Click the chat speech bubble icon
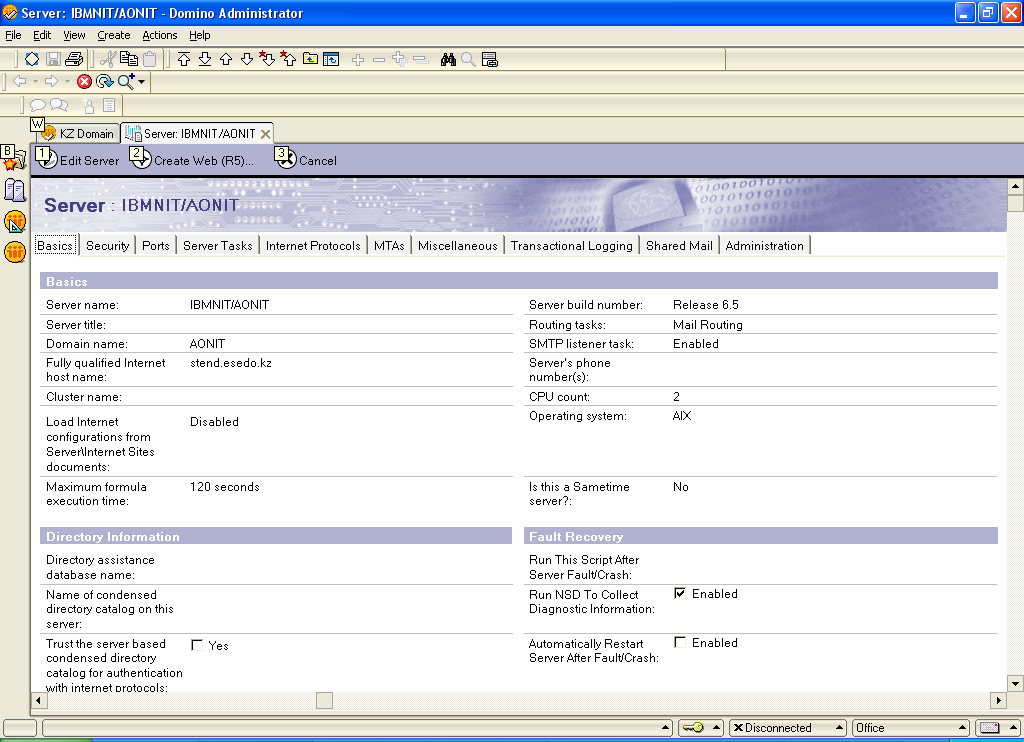This screenshot has height=742, width=1024. pos(38,105)
